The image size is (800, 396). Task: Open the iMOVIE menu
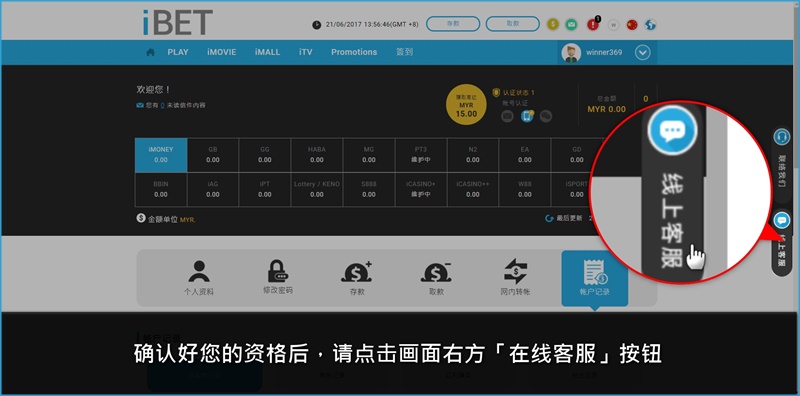[221, 52]
